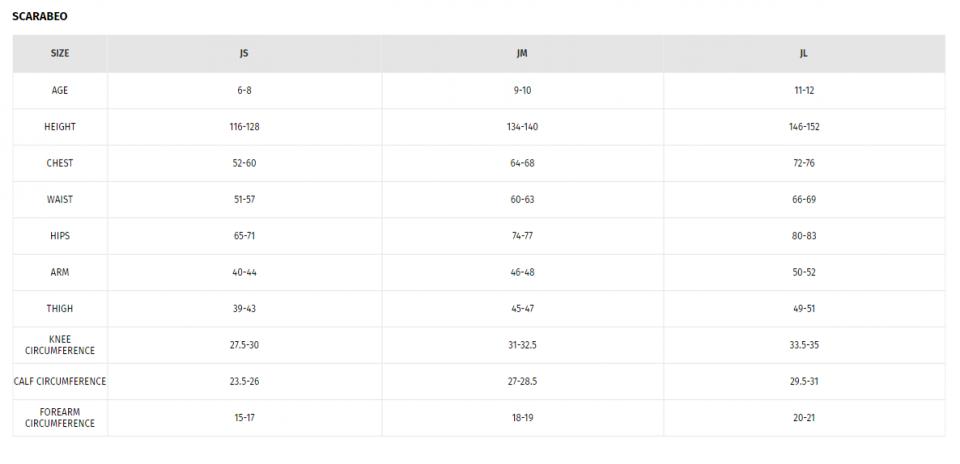The height and width of the screenshot is (464, 960).
Task: Click the SCARABEO table title
Action: tap(39, 16)
